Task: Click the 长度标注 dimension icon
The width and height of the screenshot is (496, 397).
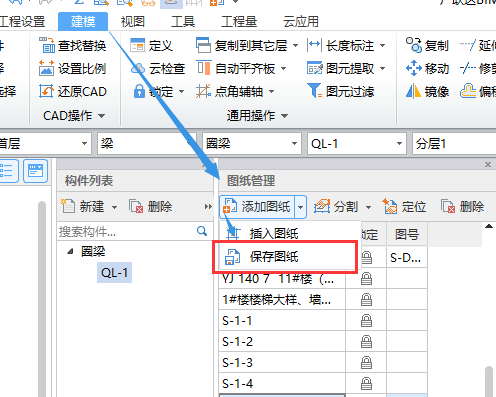Action: coord(314,45)
